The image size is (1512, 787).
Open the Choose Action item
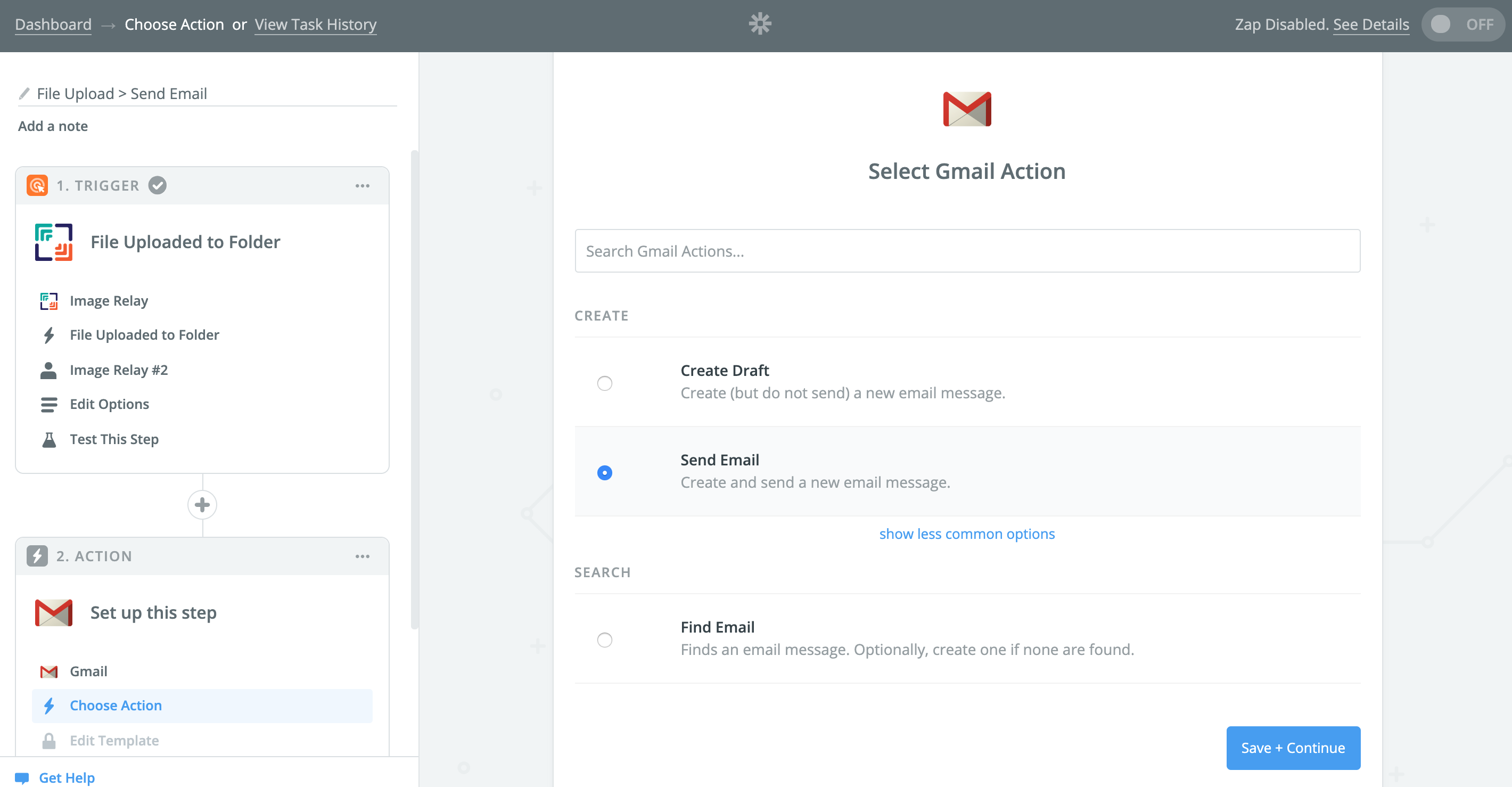[x=202, y=706]
